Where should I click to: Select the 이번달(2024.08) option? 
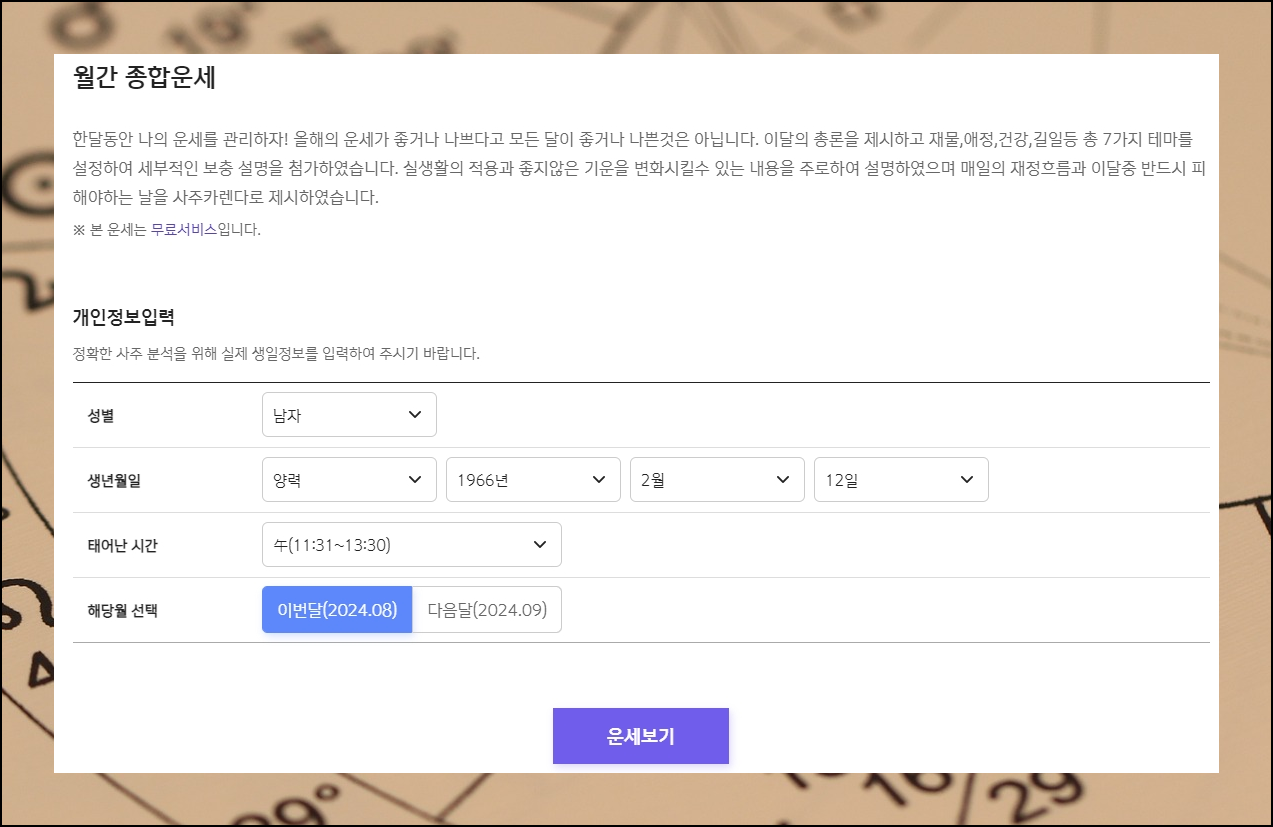tap(337, 610)
